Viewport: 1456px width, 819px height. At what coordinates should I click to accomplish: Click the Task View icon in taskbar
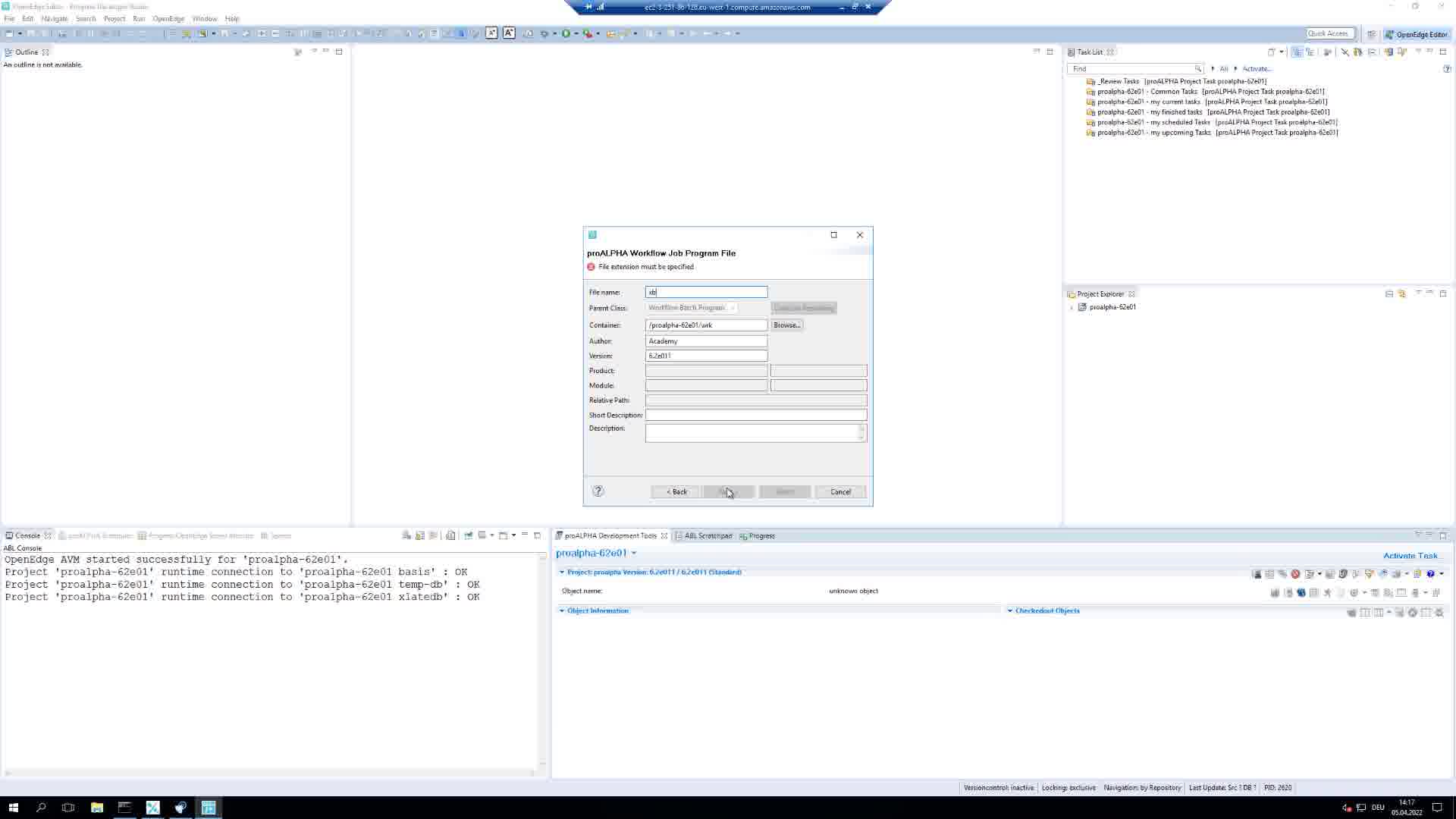(x=68, y=808)
